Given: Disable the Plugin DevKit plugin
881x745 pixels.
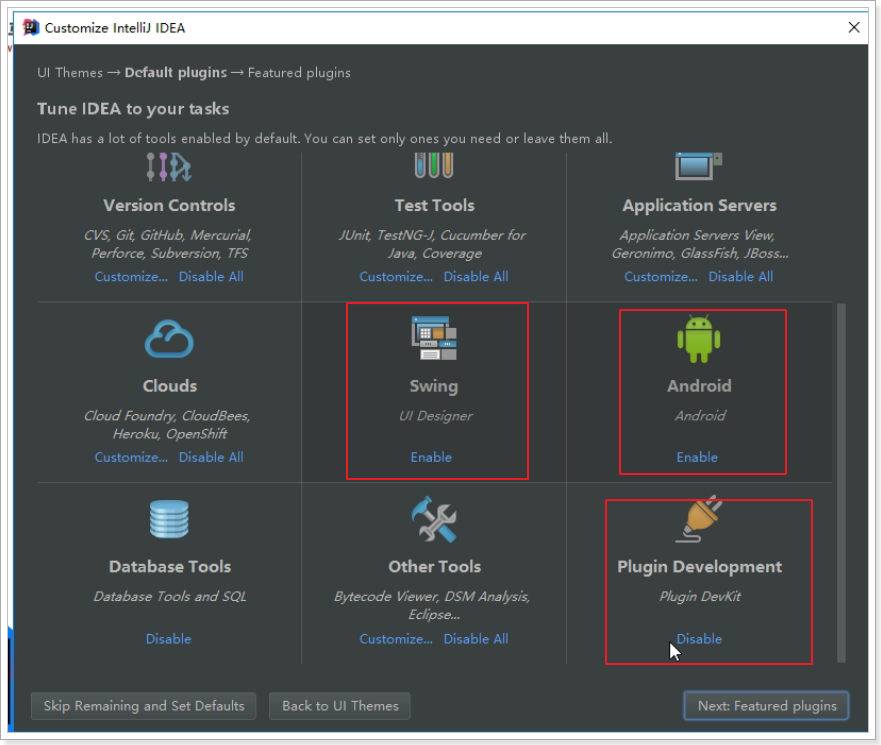Looking at the screenshot, I should [699, 639].
